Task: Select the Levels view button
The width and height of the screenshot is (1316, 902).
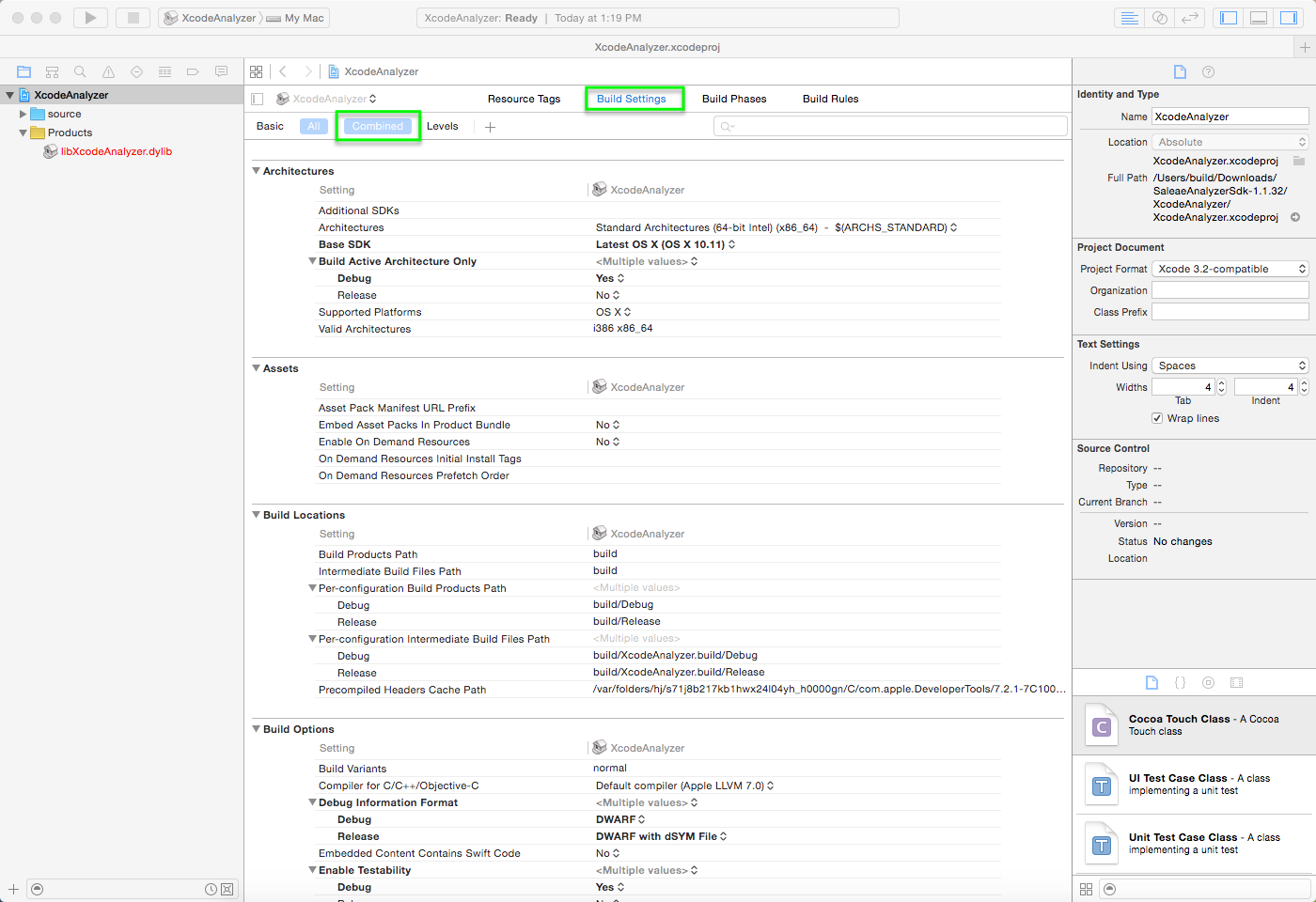Action: (x=443, y=126)
